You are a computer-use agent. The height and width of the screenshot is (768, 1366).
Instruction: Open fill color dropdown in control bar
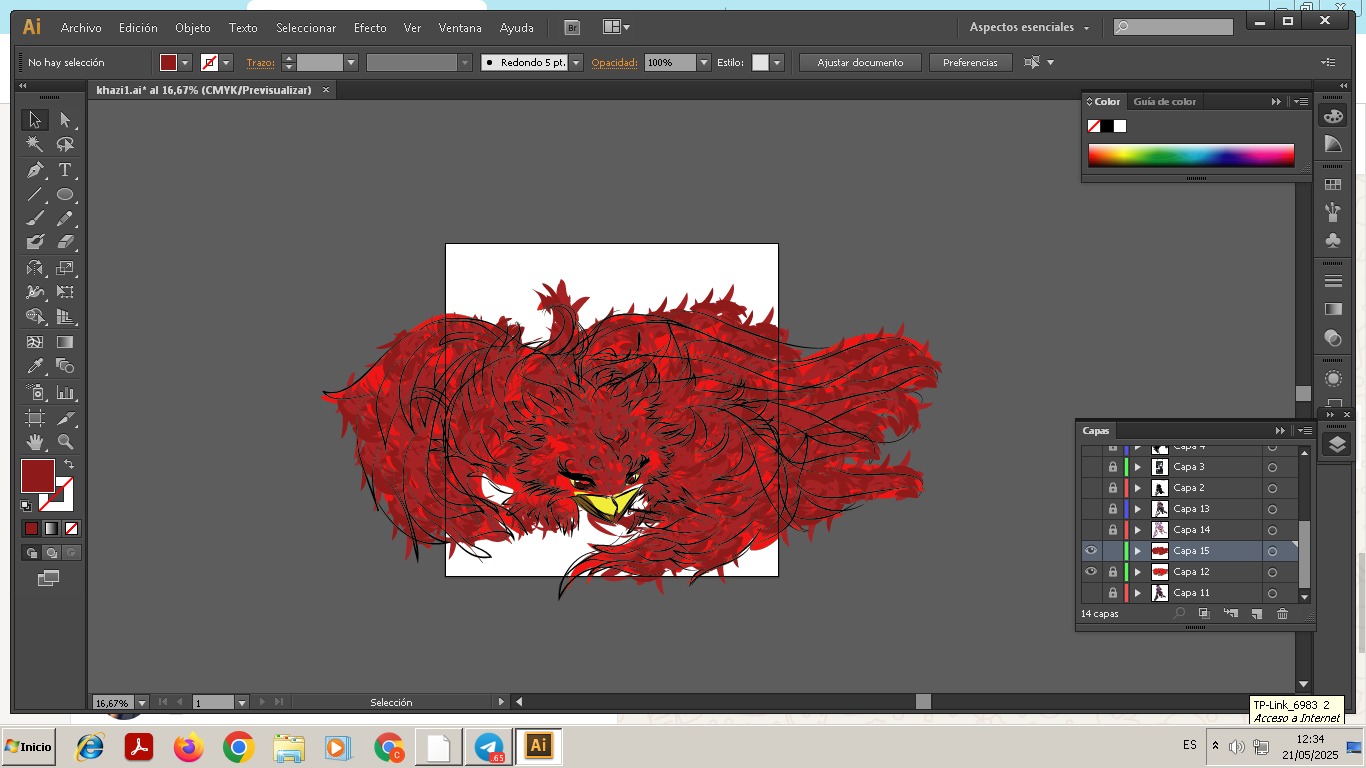(x=185, y=62)
